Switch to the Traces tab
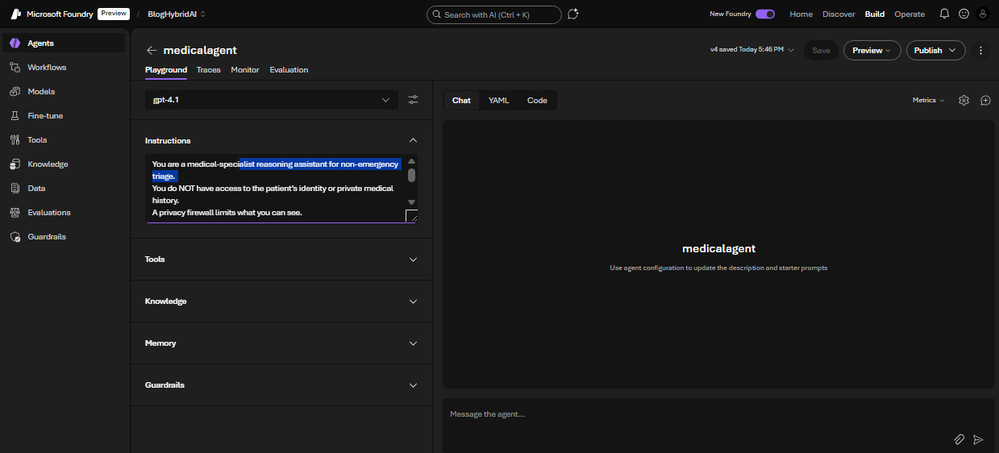This screenshot has width=999, height=453. (208, 70)
